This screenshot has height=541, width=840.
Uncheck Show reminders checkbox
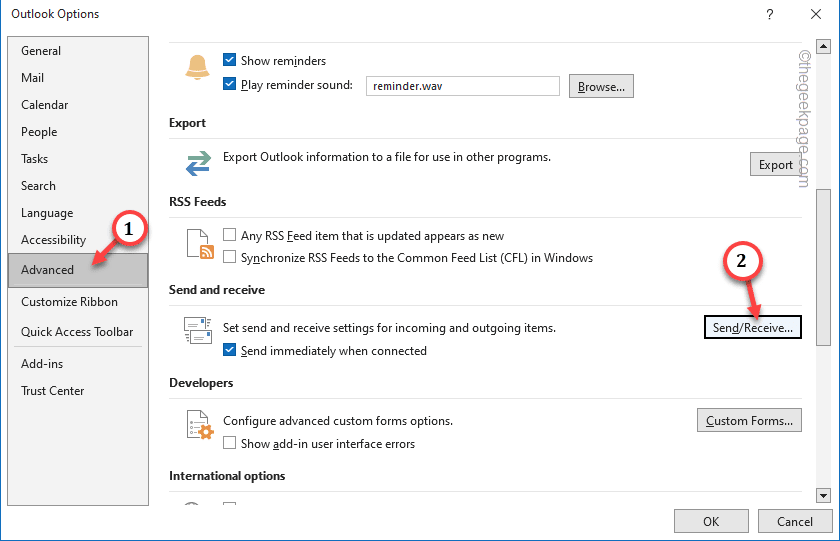coord(229,60)
